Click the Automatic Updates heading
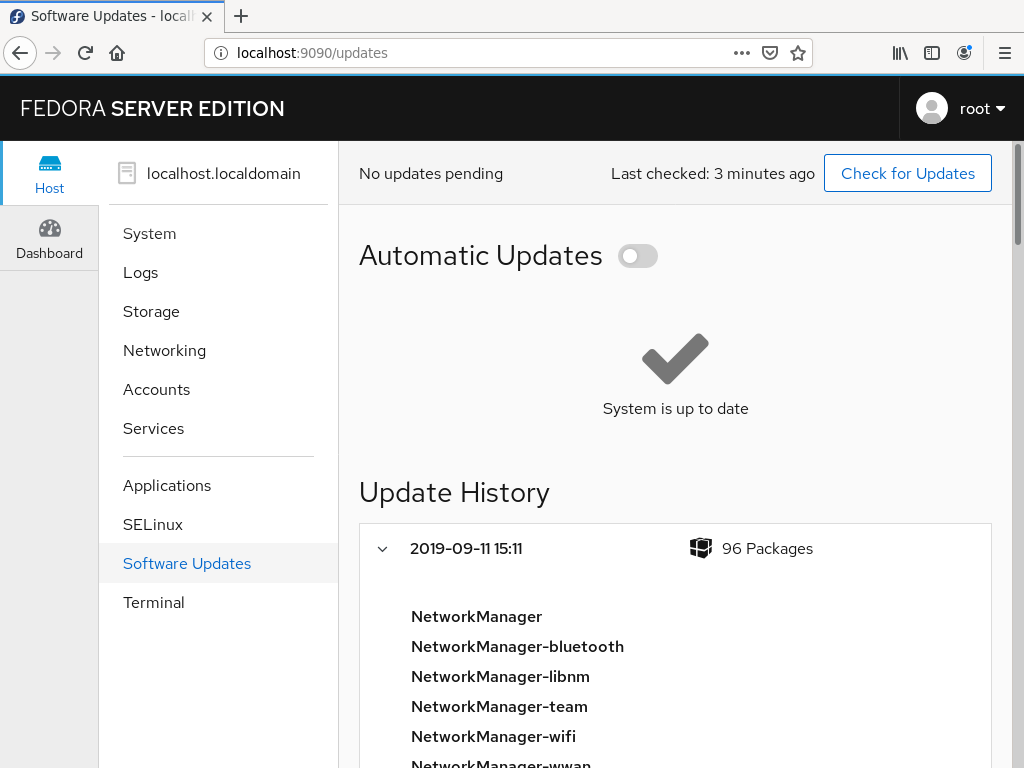 click(481, 256)
